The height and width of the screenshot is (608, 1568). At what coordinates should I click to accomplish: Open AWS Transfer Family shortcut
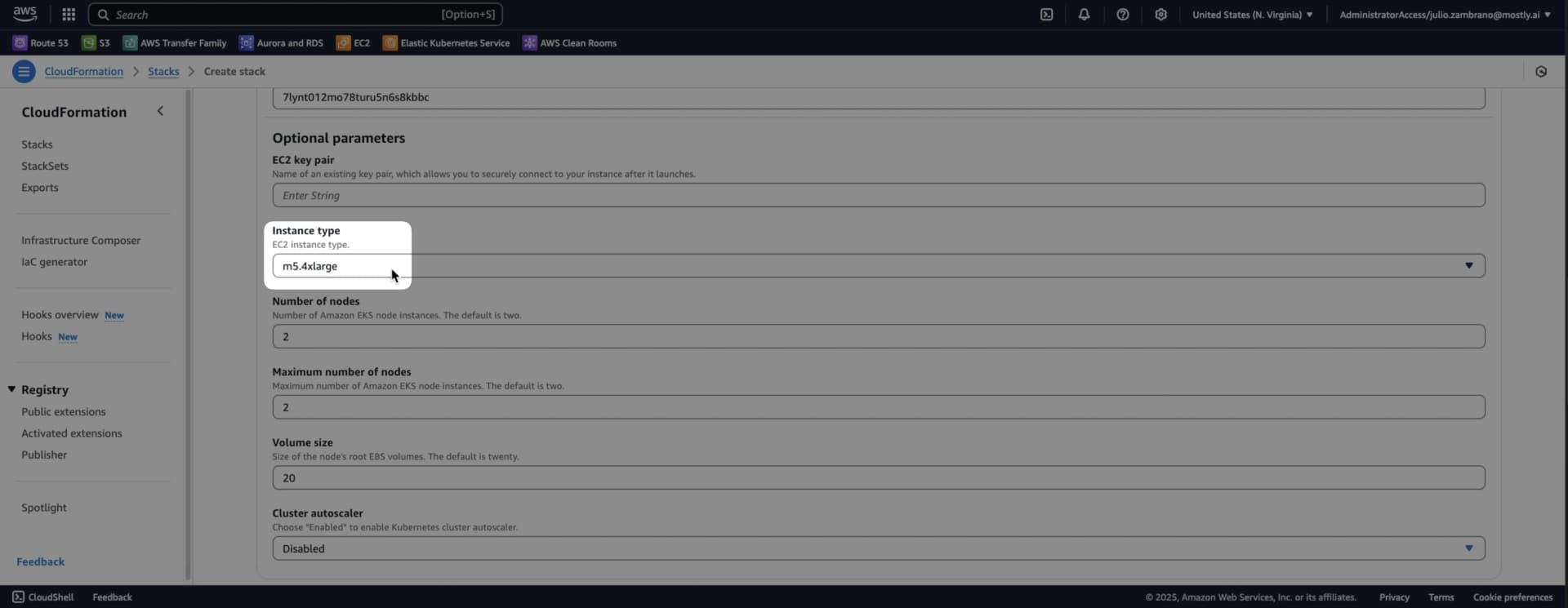[175, 43]
